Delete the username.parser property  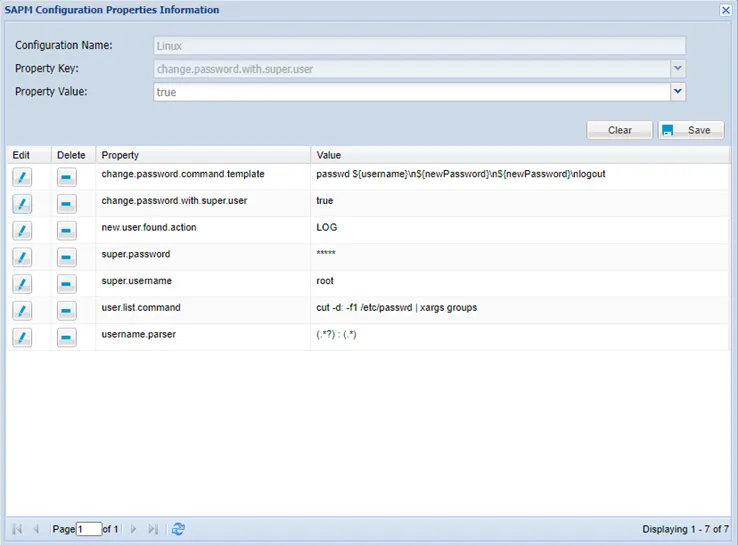click(x=66, y=337)
